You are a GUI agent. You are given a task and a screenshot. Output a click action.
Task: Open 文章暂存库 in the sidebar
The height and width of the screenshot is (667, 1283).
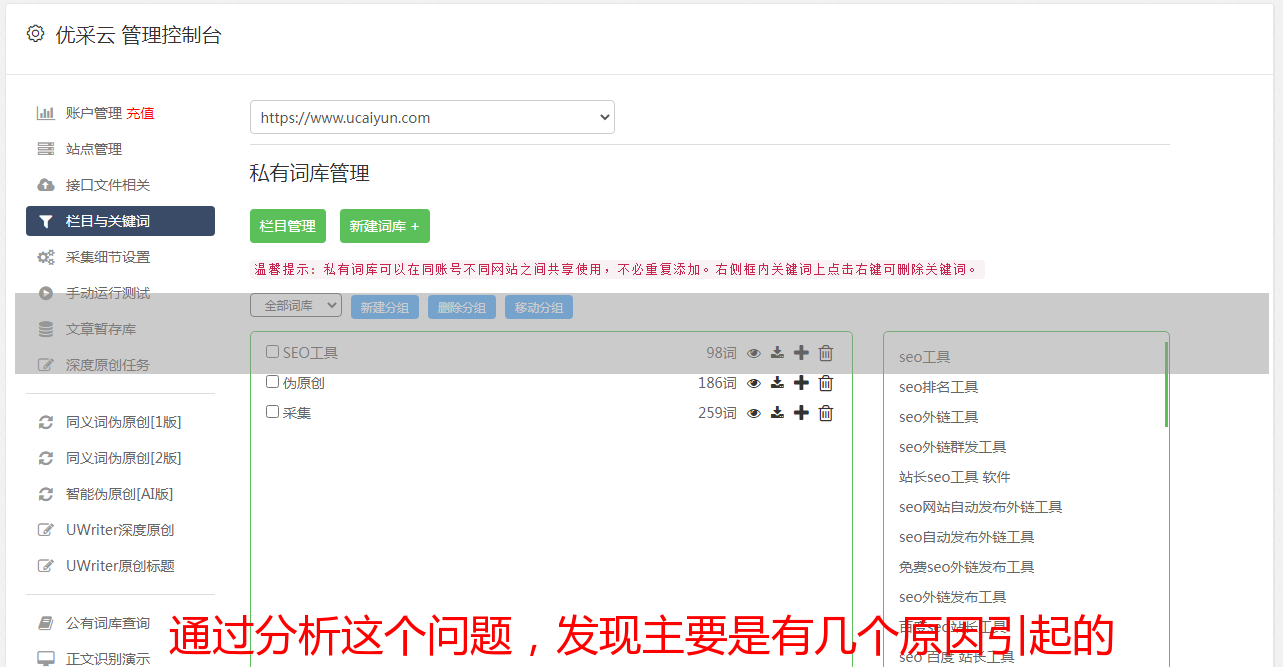coord(101,329)
